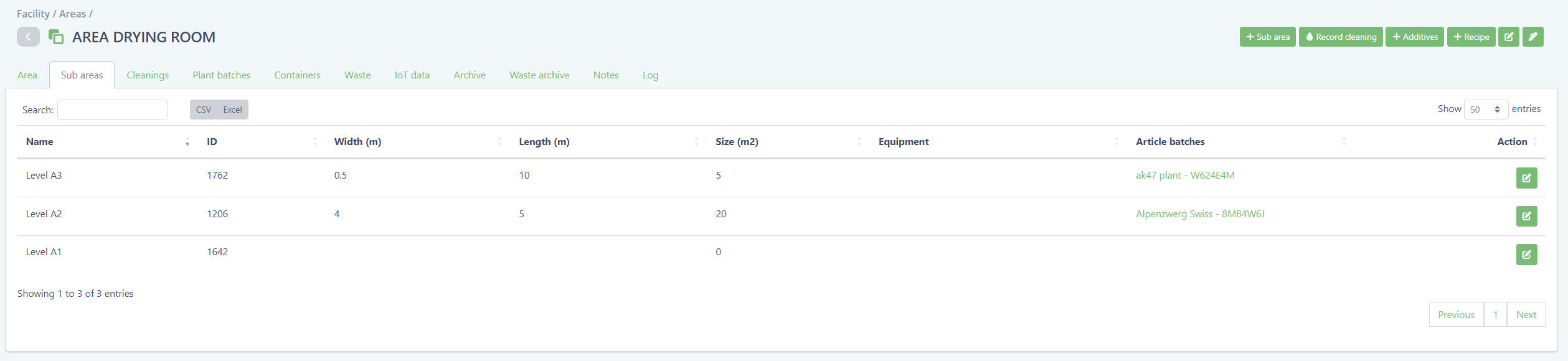Open the entries count dropdown
Screen dimensions: 1568x361
coord(1485,110)
